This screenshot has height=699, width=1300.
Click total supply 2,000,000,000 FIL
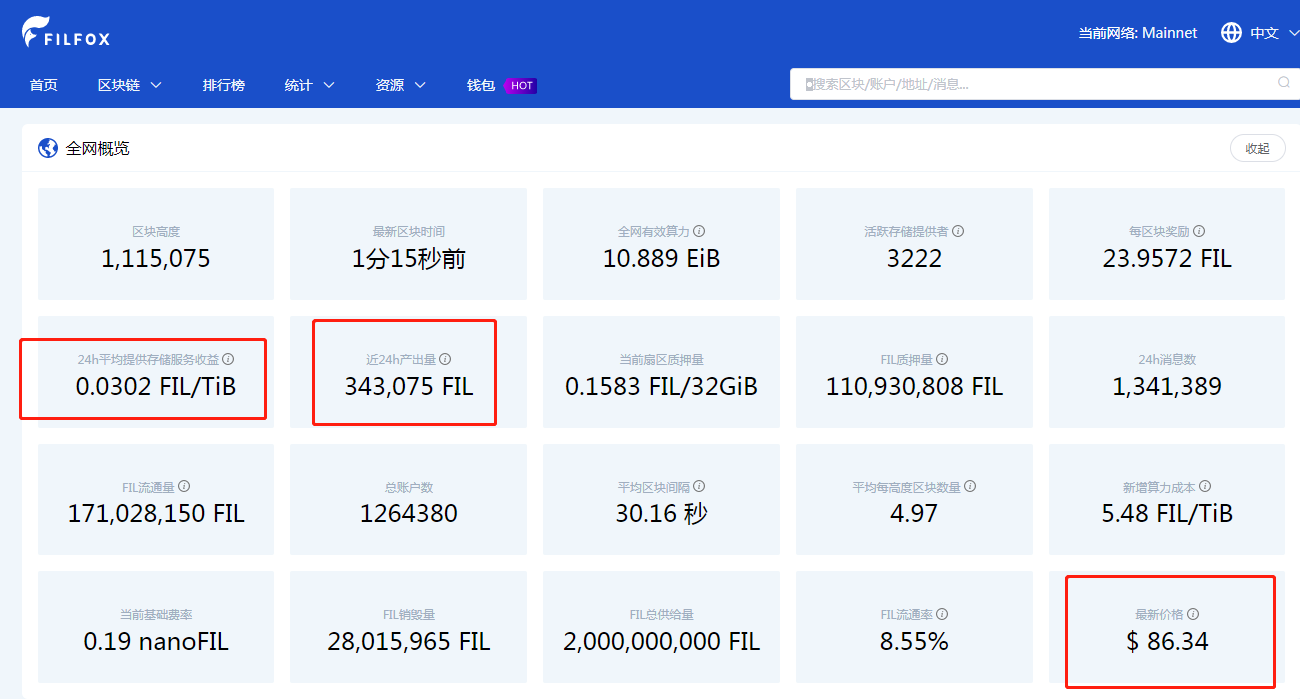[x=661, y=642]
